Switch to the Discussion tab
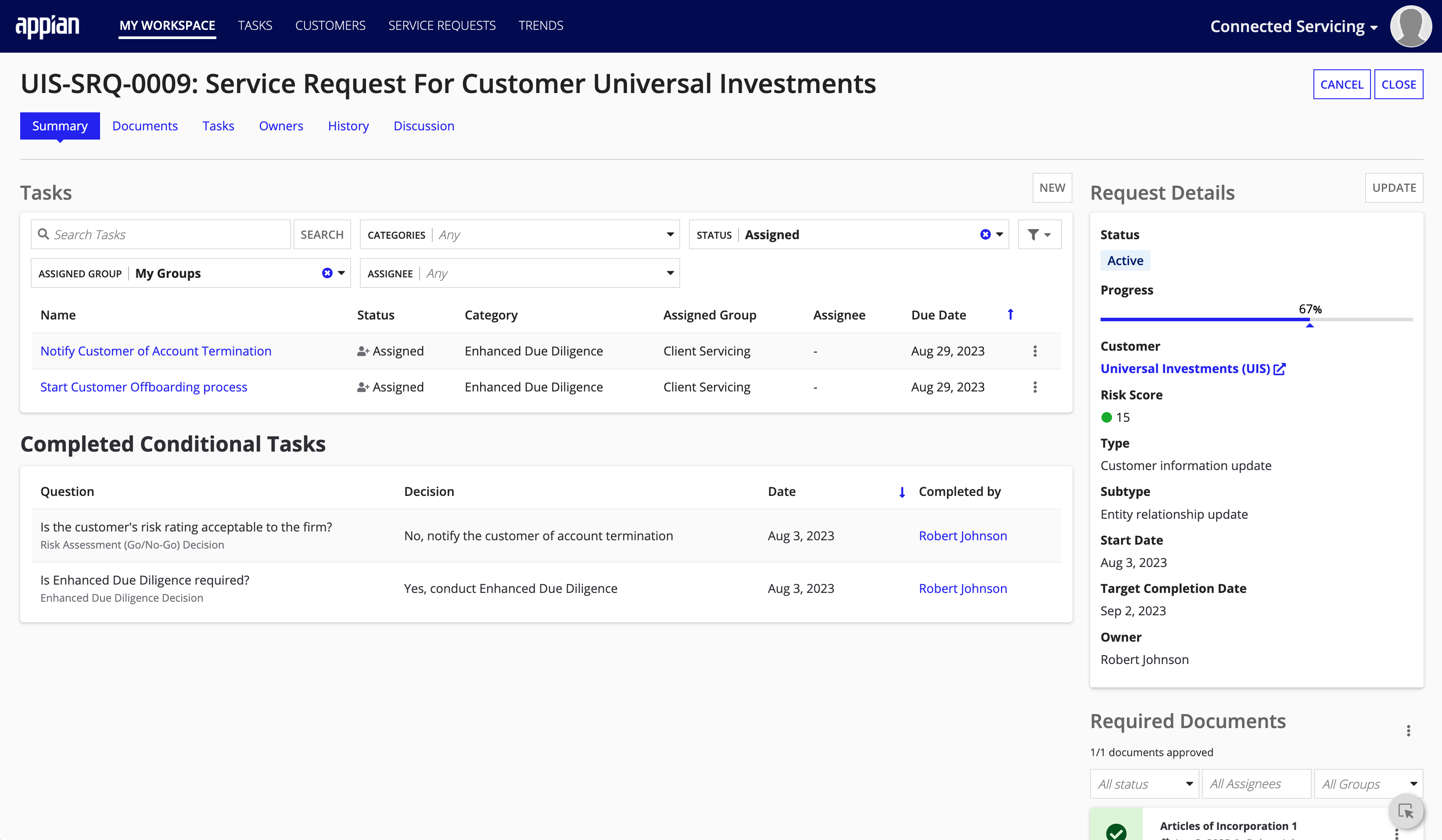 [423, 126]
